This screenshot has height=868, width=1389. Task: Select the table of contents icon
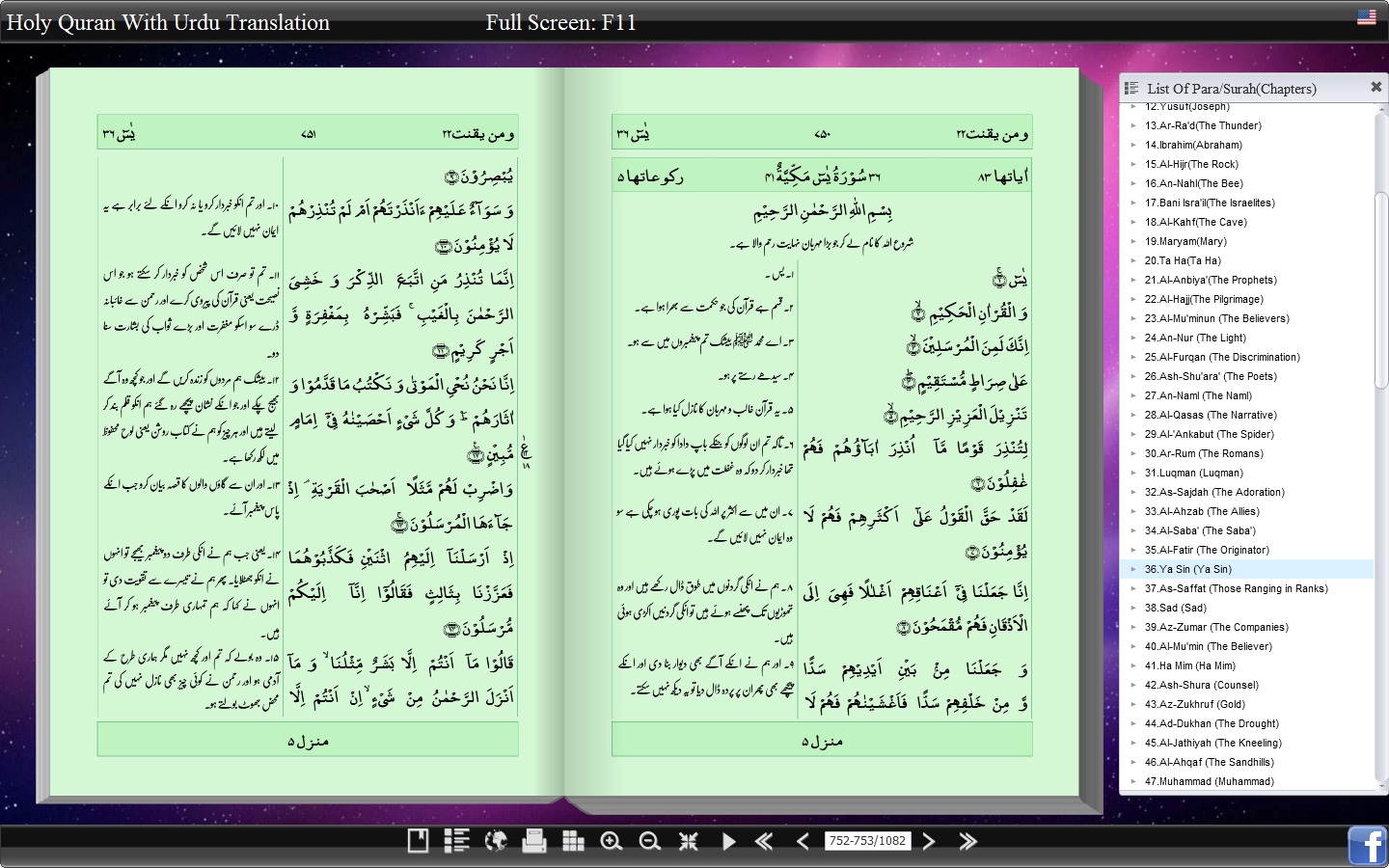point(456,841)
